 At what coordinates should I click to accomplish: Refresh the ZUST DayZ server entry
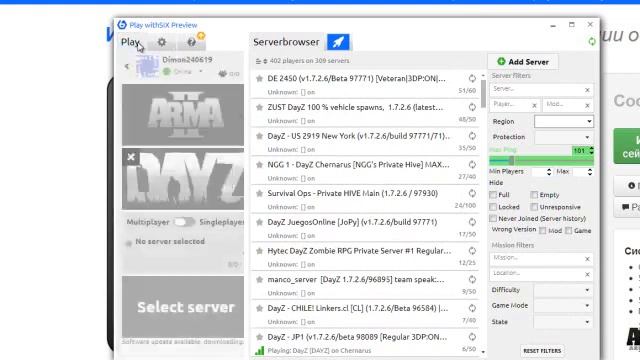pos(472,107)
